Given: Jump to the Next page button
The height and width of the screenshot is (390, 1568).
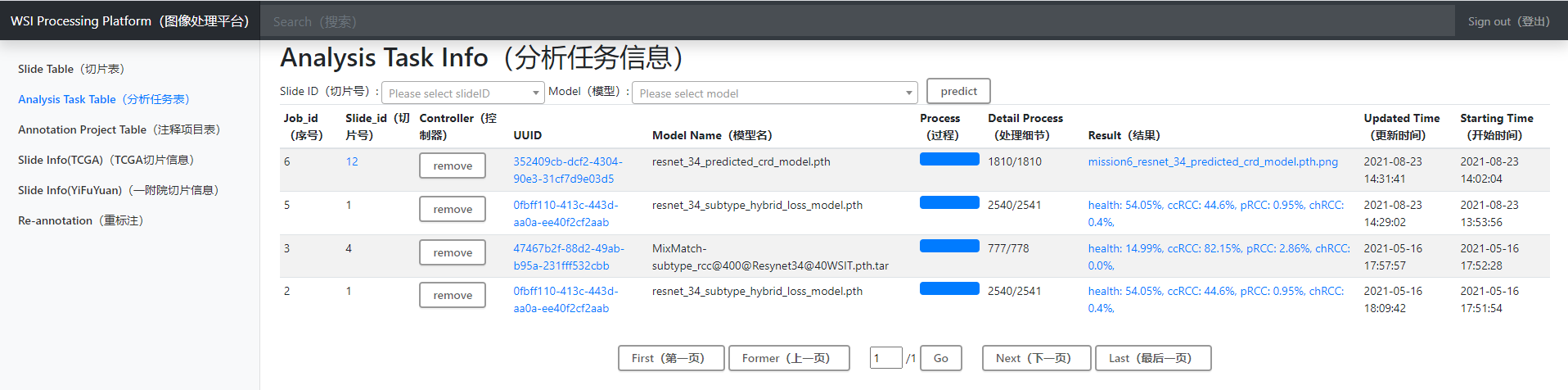Looking at the screenshot, I should click(1037, 358).
